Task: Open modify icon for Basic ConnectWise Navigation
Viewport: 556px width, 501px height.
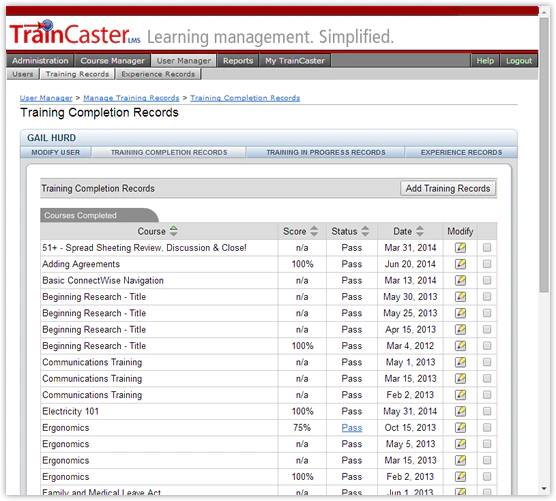Action: (460, 280)
